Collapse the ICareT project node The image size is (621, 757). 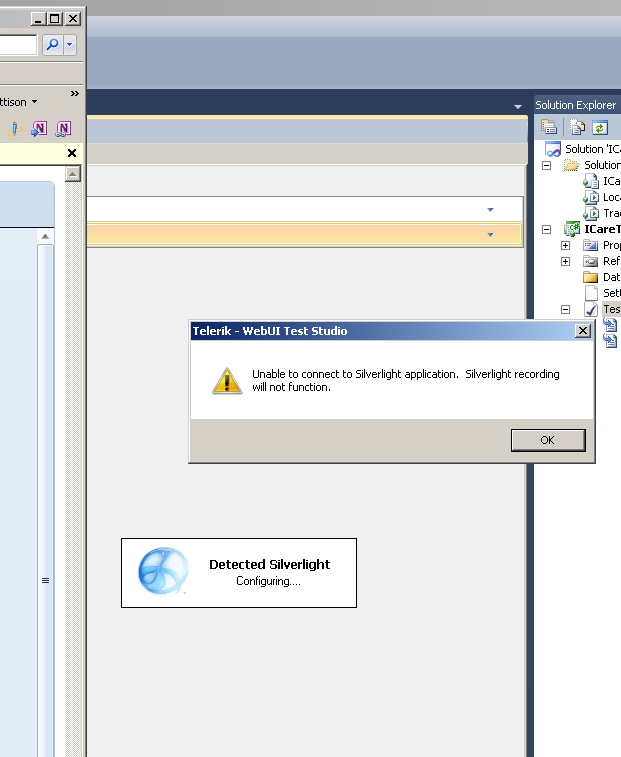[x=546, y=229]
